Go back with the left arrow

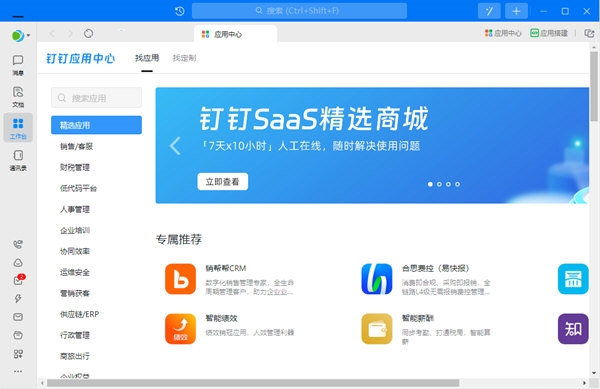52,34
